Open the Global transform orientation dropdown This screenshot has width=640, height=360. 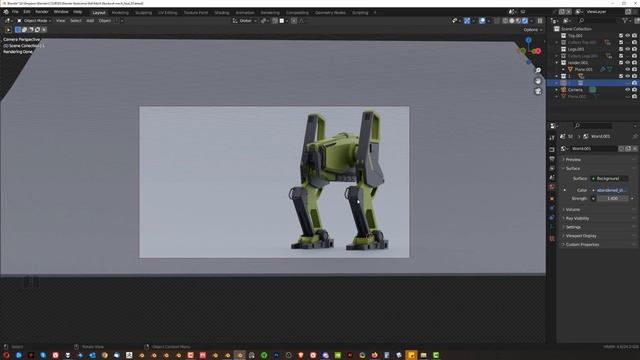tap(244, 21)
